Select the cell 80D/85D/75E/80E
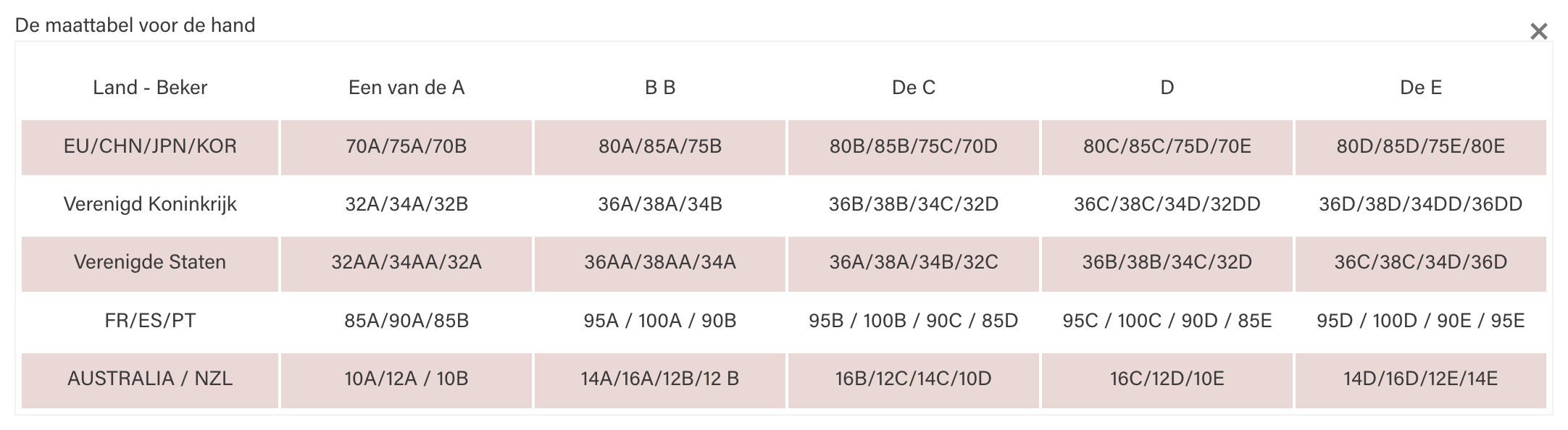Screen dimensions: 1568x430 pos(1421,147)
